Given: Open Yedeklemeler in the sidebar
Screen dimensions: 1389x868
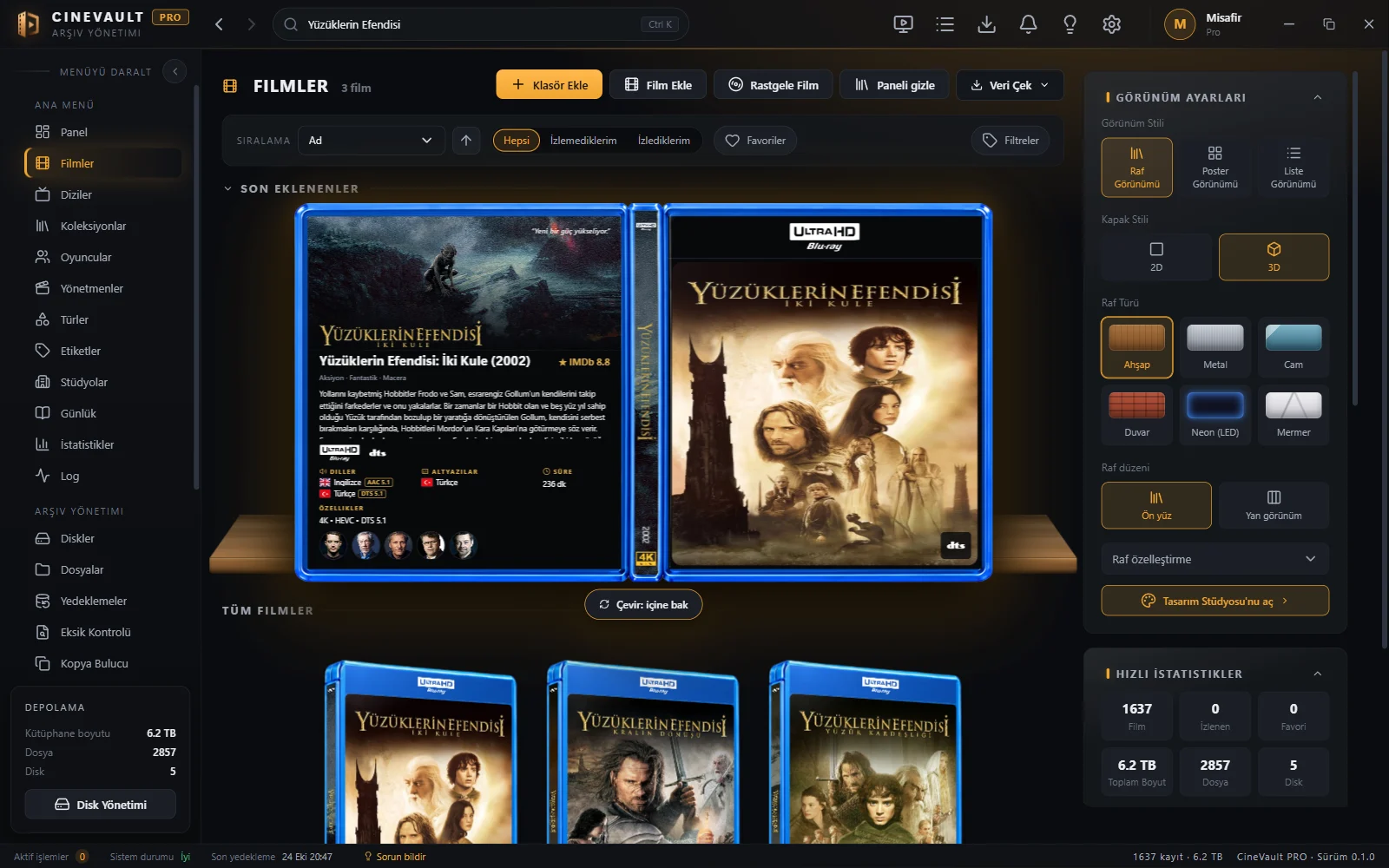Looking at the screenshot, I should tap(102, 601).
